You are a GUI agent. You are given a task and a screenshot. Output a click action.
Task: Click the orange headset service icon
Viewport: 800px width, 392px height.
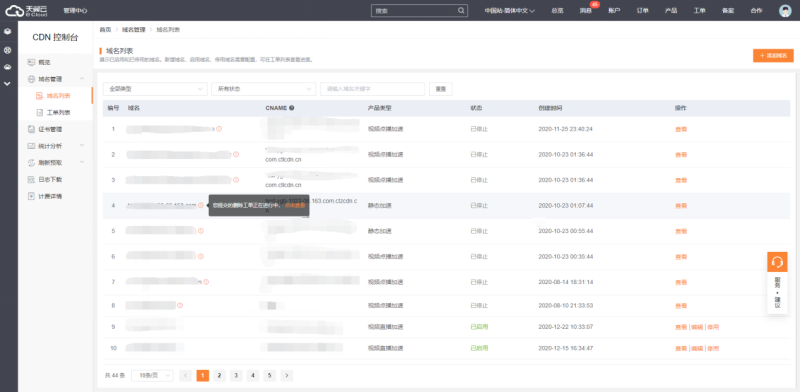tap(777, 262)
